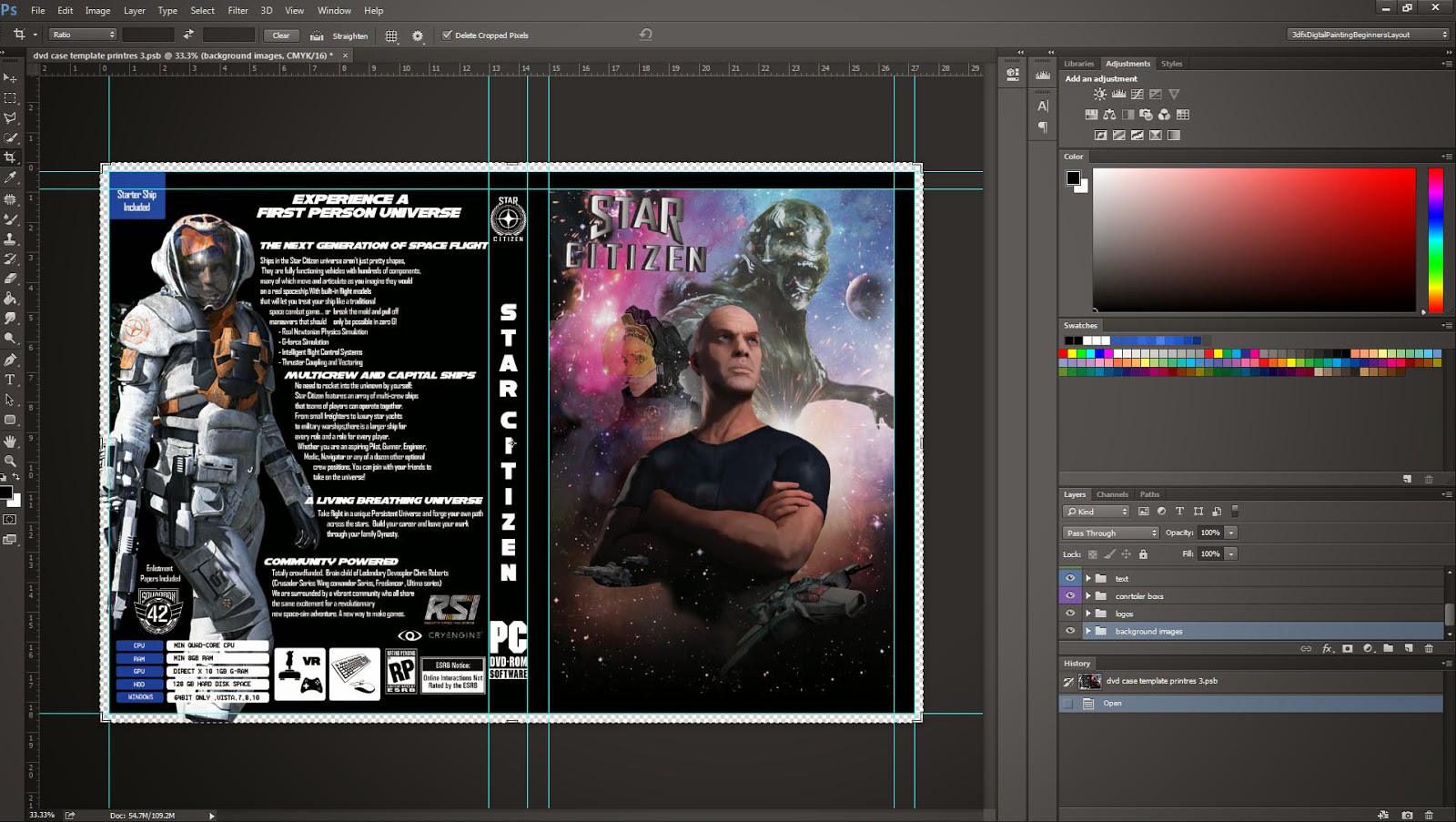Image resolution: width=1456 pixels, height=822 pixels.
Task: Toggle lock position for the layer
Action: point(1127,554)
